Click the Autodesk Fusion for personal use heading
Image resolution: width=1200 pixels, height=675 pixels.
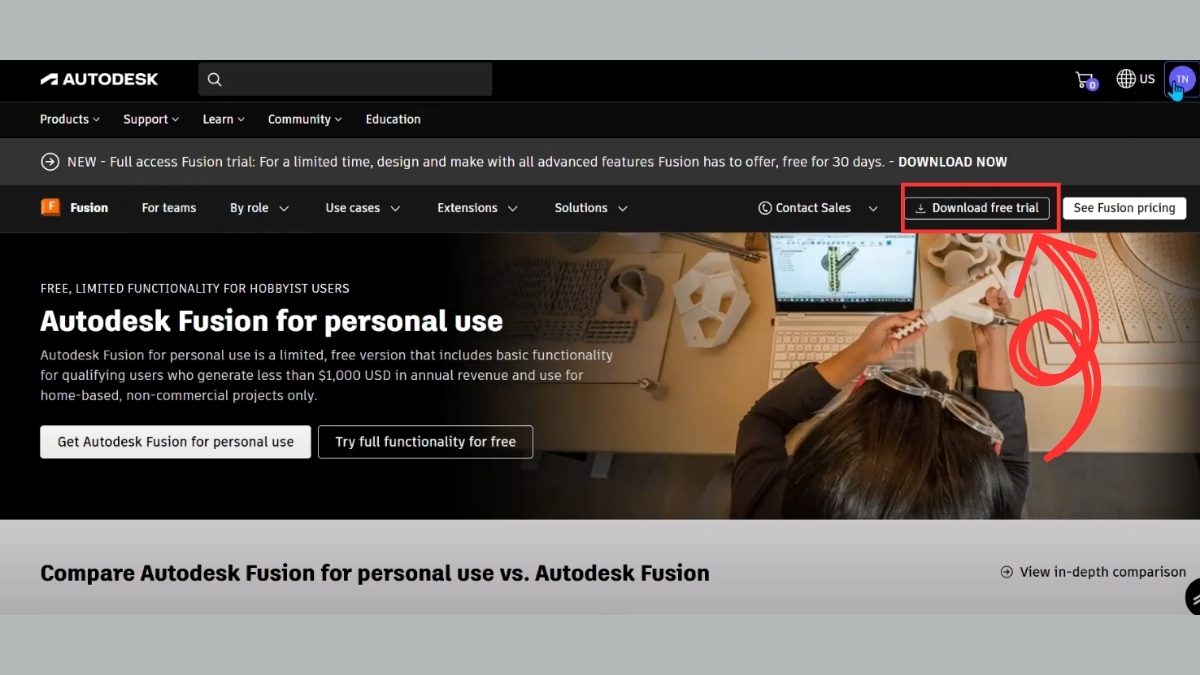[271, 321]
